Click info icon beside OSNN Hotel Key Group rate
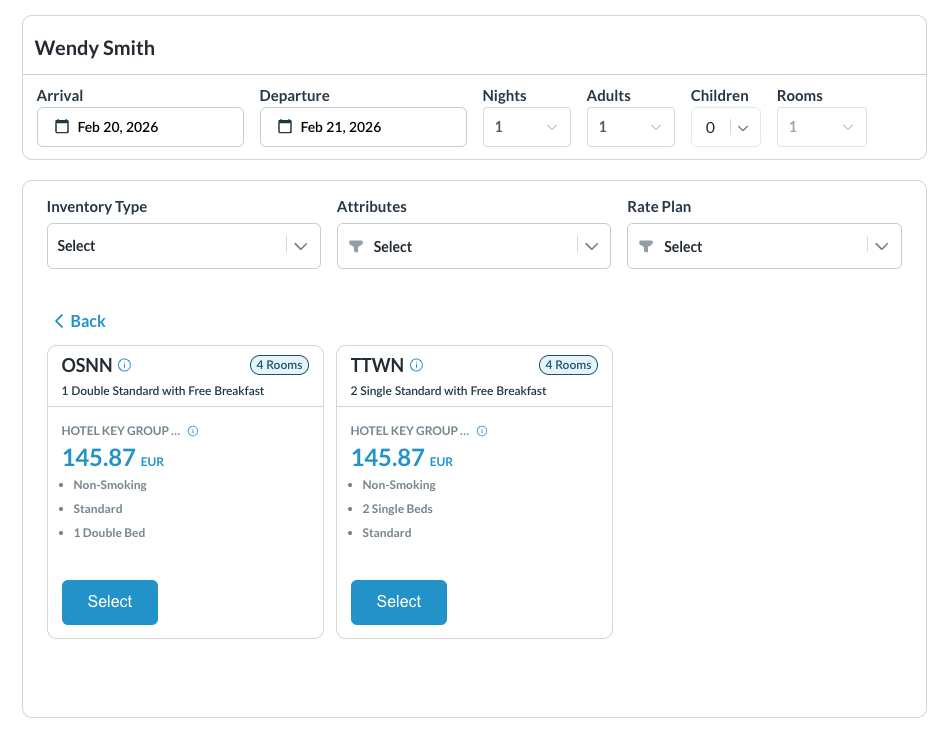The height and width of the screenshot is (735, 947). click(x=193, y=431)
